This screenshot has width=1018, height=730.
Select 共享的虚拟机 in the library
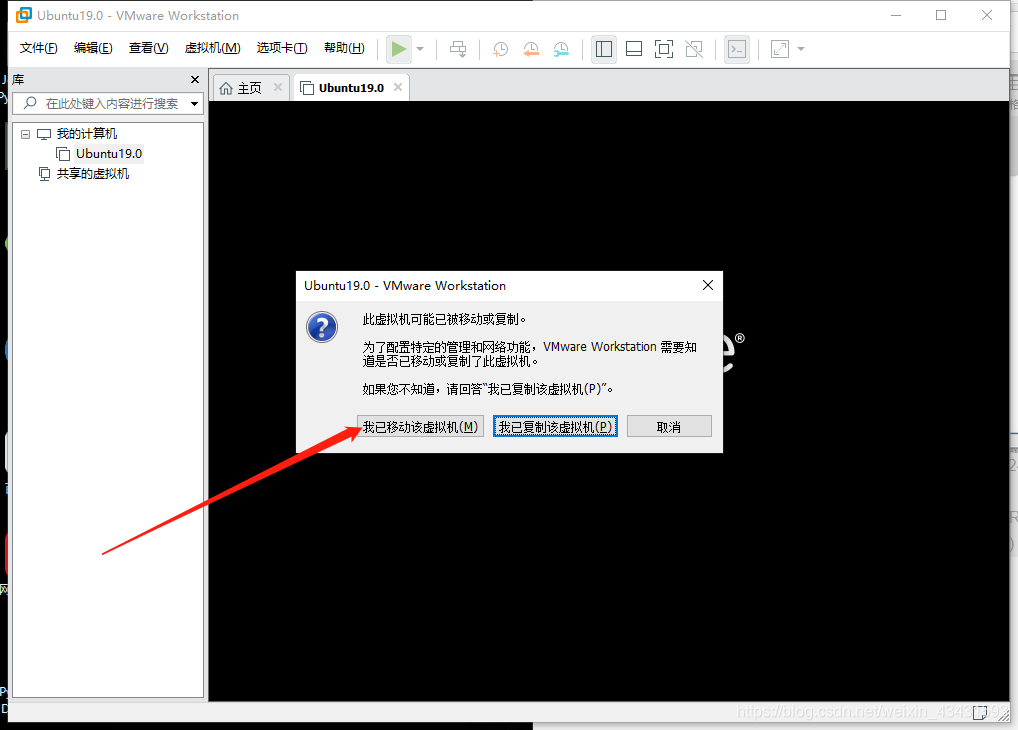pos(92,174)
